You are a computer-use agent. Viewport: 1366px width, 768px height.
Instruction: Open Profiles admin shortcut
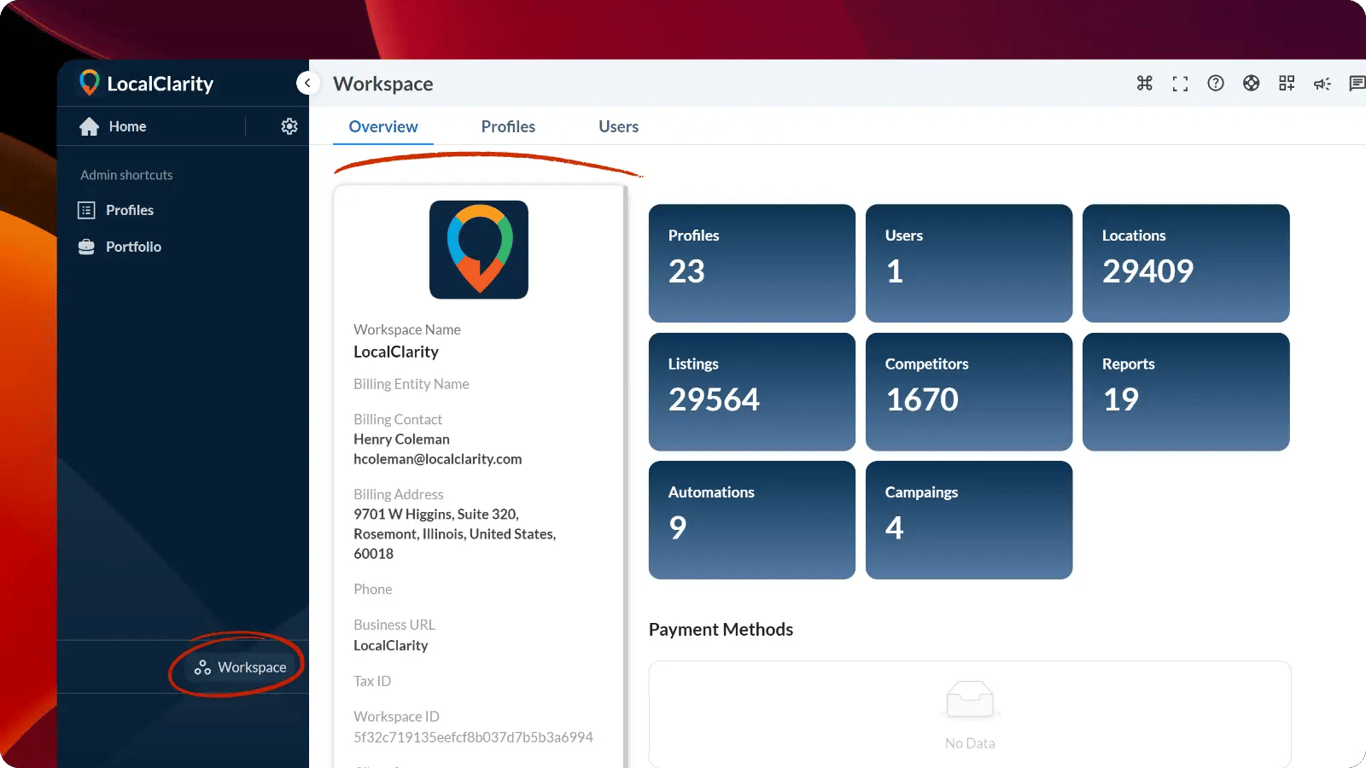click(x=130, y=210)
